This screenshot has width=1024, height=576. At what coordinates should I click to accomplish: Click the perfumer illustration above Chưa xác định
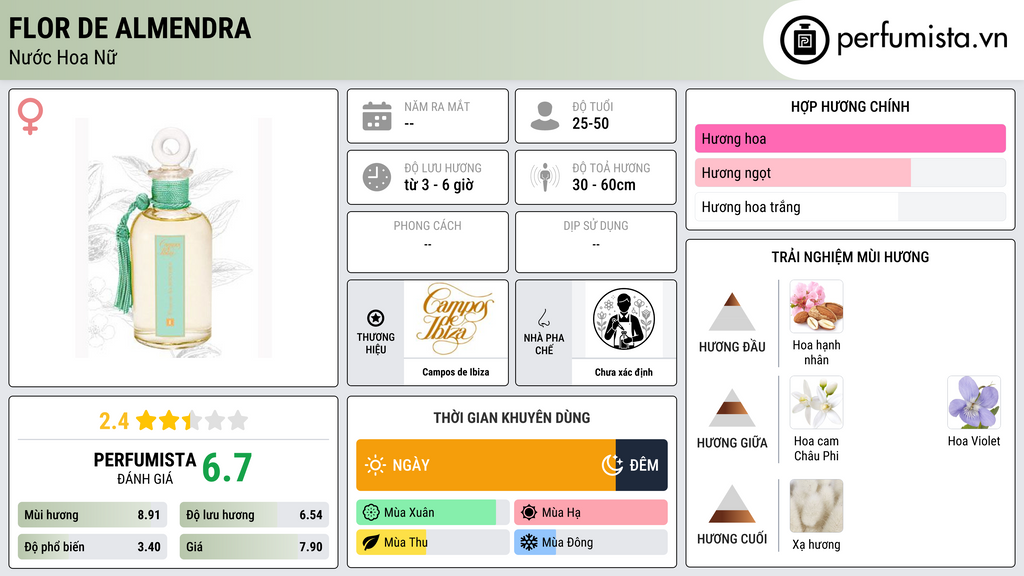[x=624, y=319]
